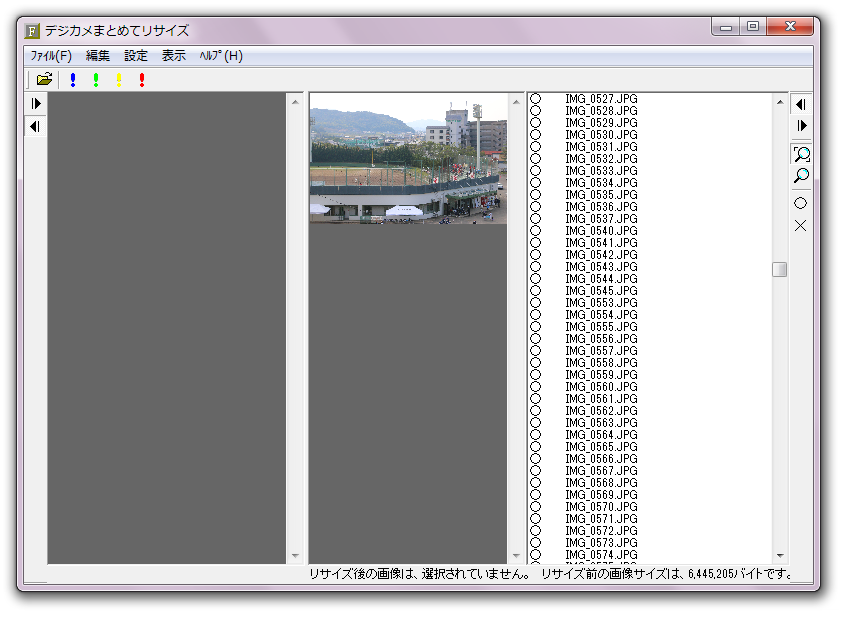The width and height of the screenshot is (850, 620).
Task: Select file name IMG_0571.JPG
Action: (x=601, y=519)
